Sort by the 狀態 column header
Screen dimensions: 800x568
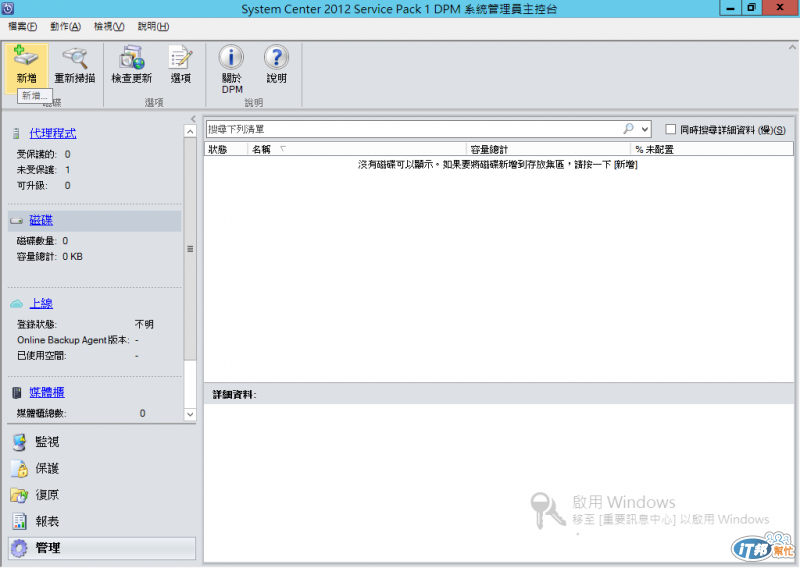[226, 150]
